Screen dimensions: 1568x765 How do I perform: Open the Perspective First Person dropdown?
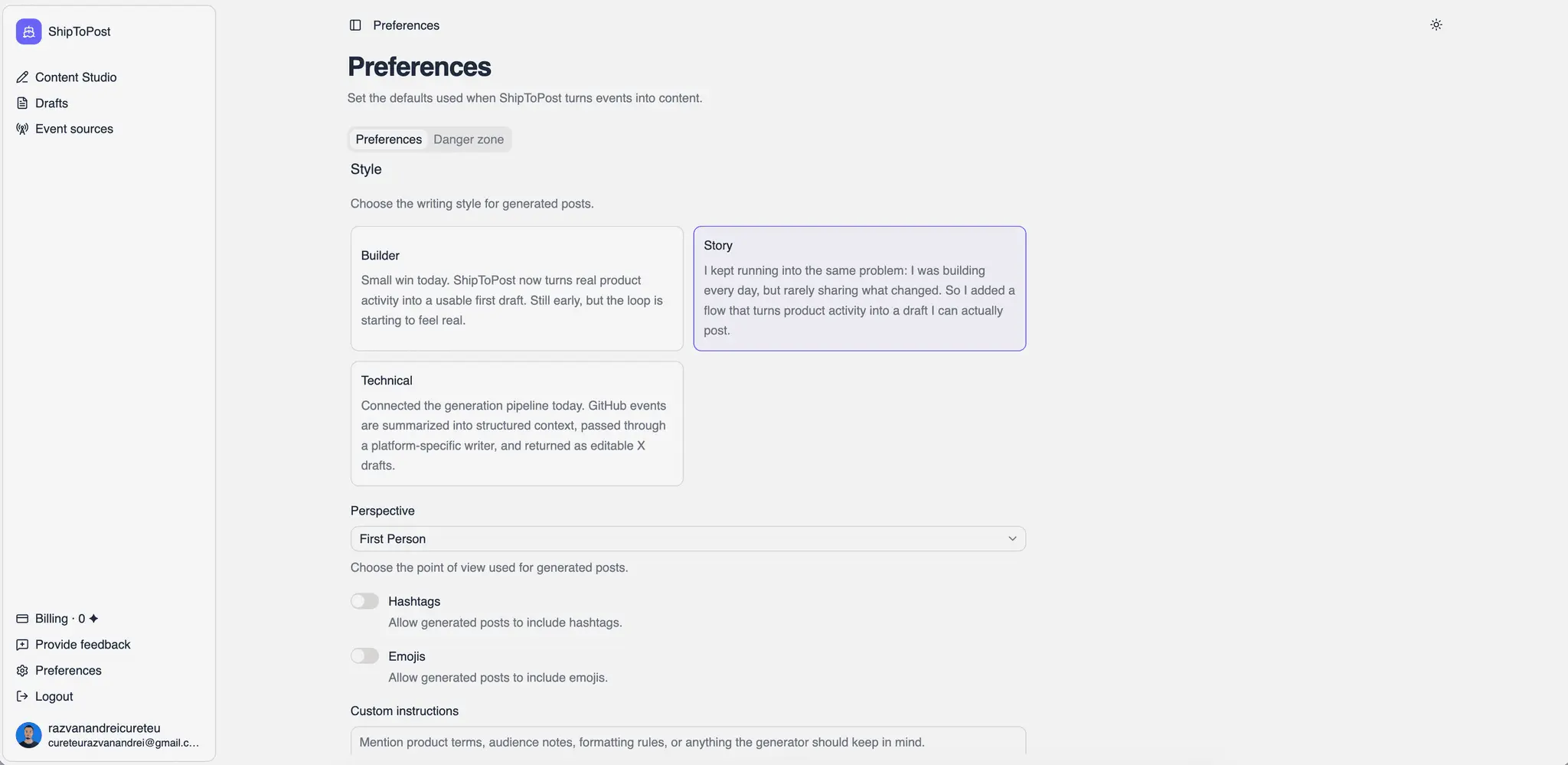(688, 539)
